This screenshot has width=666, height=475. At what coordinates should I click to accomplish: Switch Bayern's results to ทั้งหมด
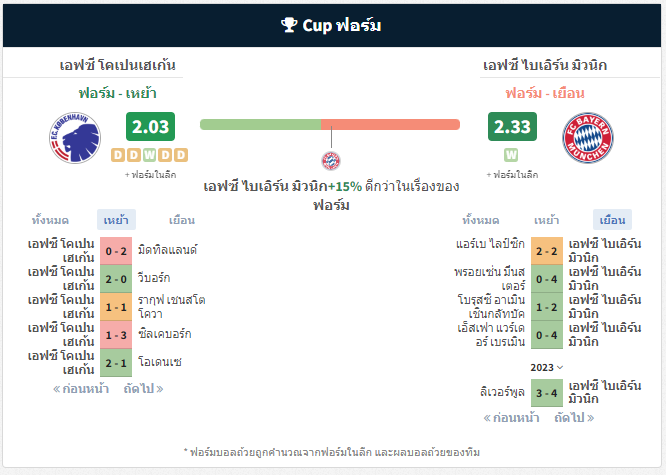[x=481, y=220]
